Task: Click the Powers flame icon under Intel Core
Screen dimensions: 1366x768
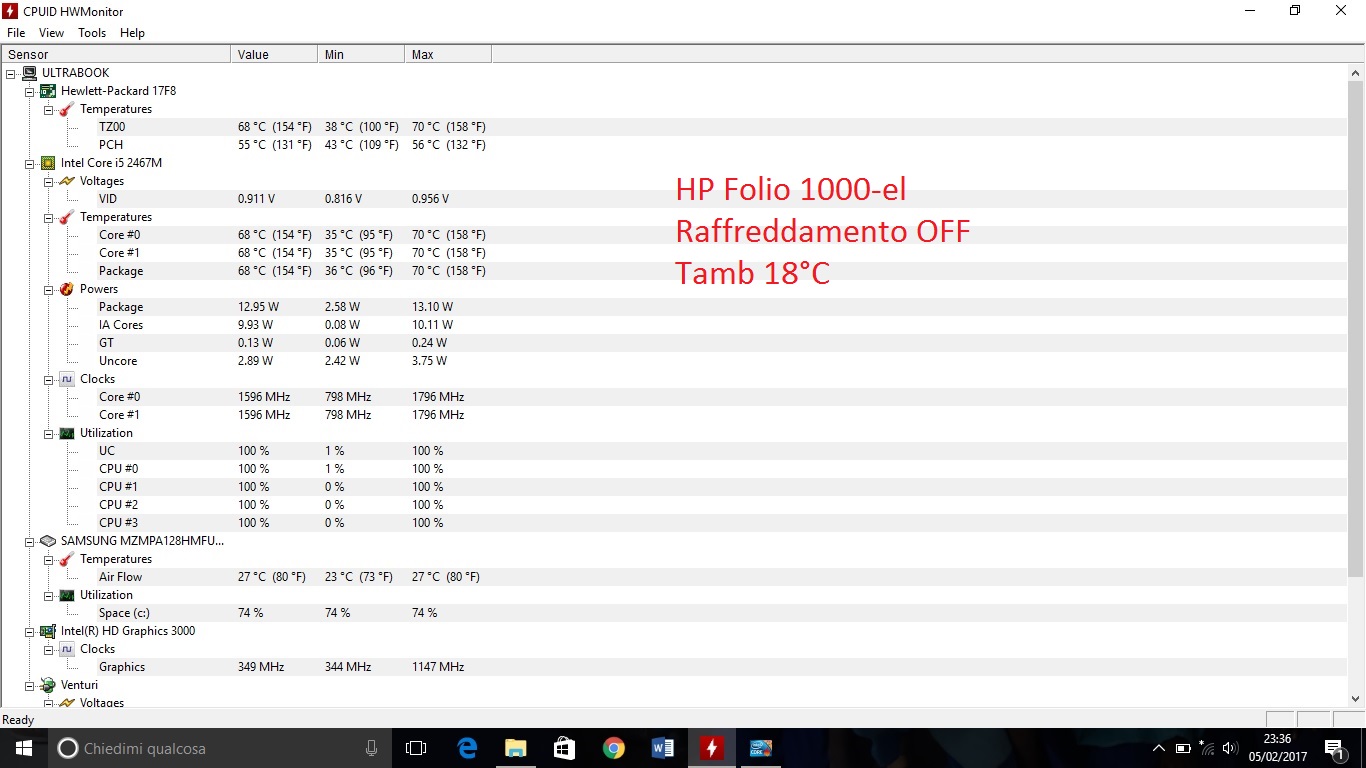Action: (67, 289)
